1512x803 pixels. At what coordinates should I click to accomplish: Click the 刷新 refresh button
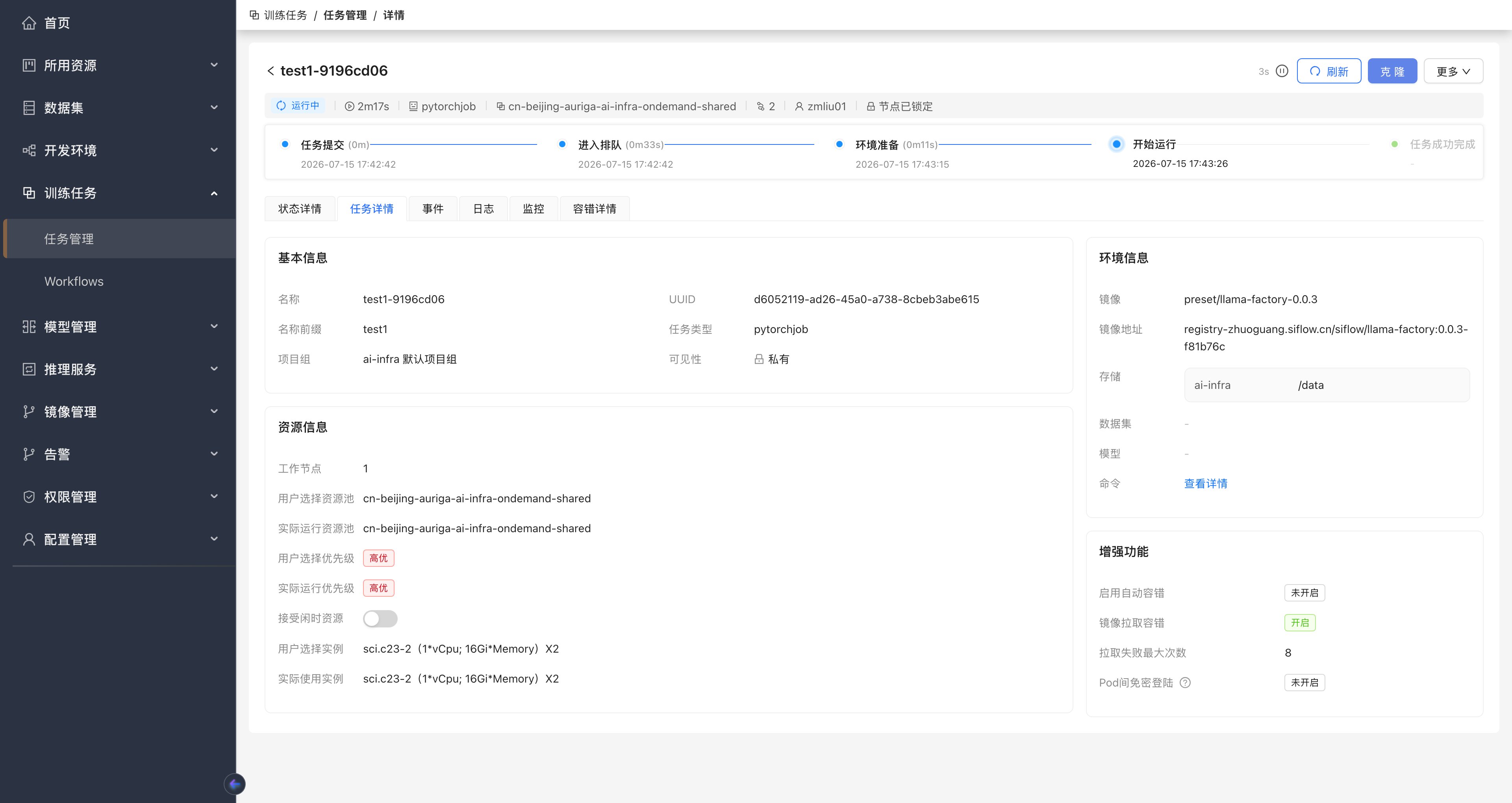1329,71
